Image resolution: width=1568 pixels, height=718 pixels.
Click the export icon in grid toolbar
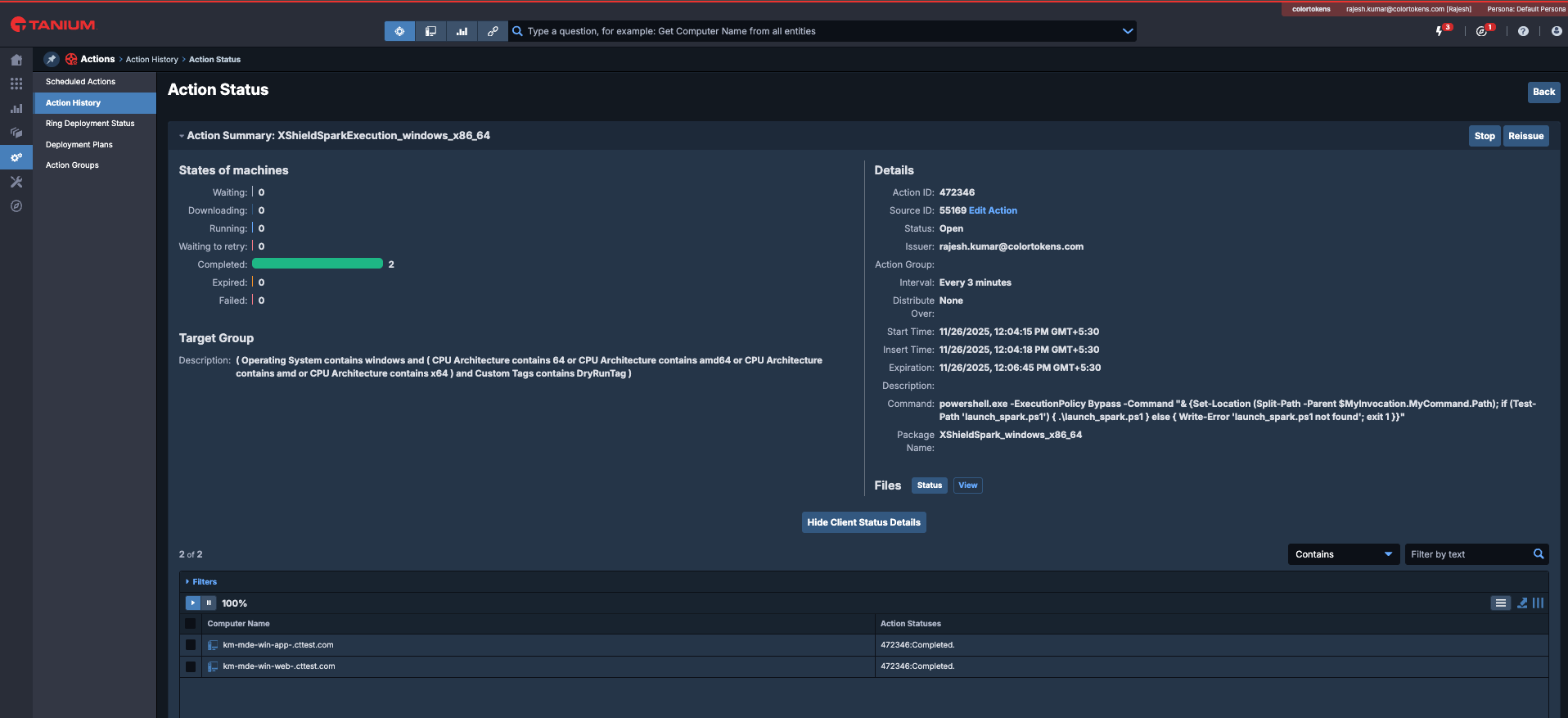tap(1522, 603)
